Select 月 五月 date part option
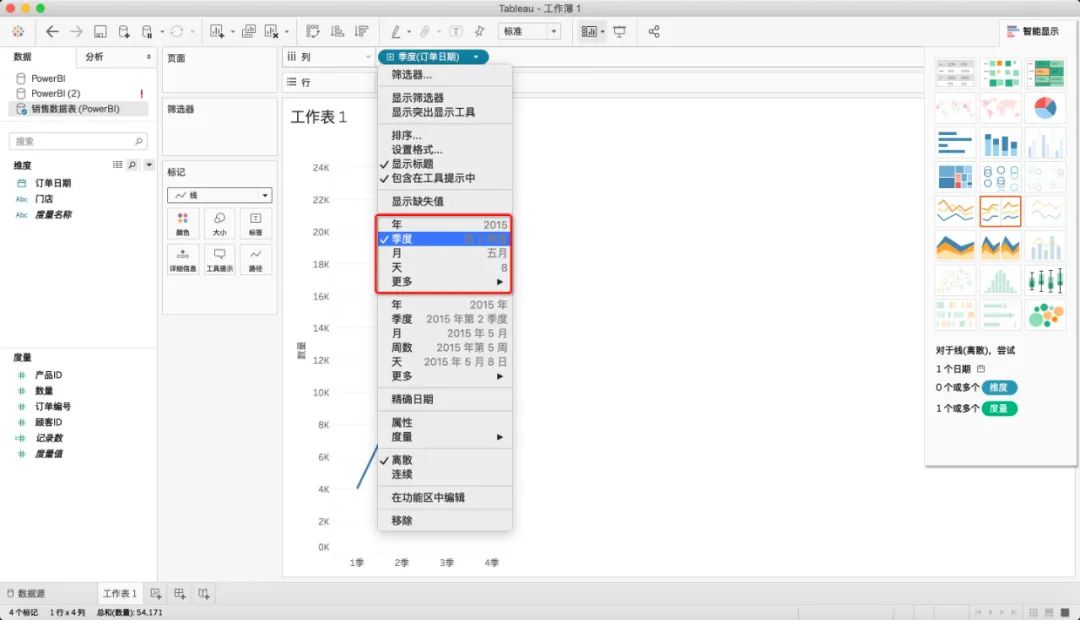1080x620 pixels. (x=444, y=253)
